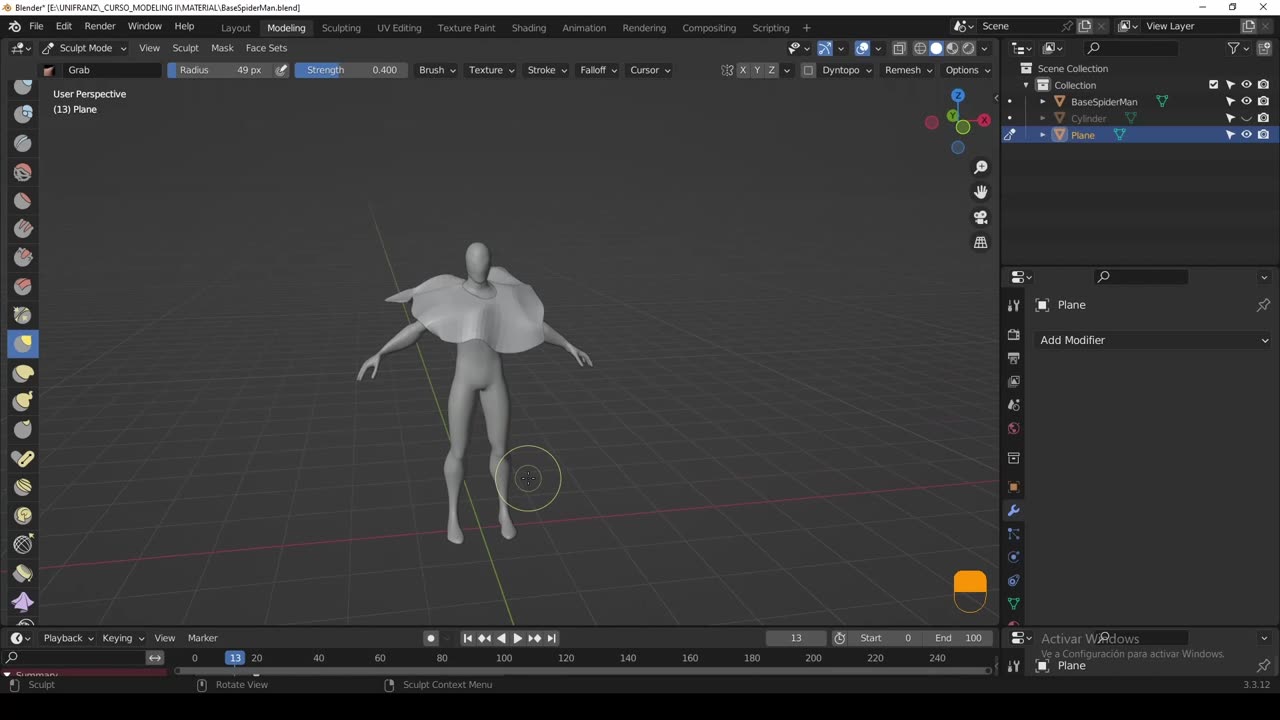The image size is (1280, 720).
Task: Open the Tool properties tab
Action: [1014, 306]
